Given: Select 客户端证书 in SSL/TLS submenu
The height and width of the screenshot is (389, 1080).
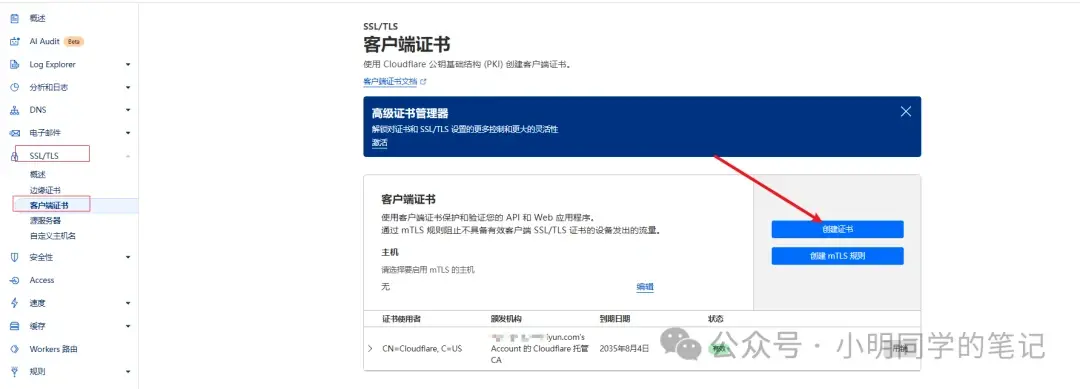Looking at the screenshot, I should tap(49, 205).
